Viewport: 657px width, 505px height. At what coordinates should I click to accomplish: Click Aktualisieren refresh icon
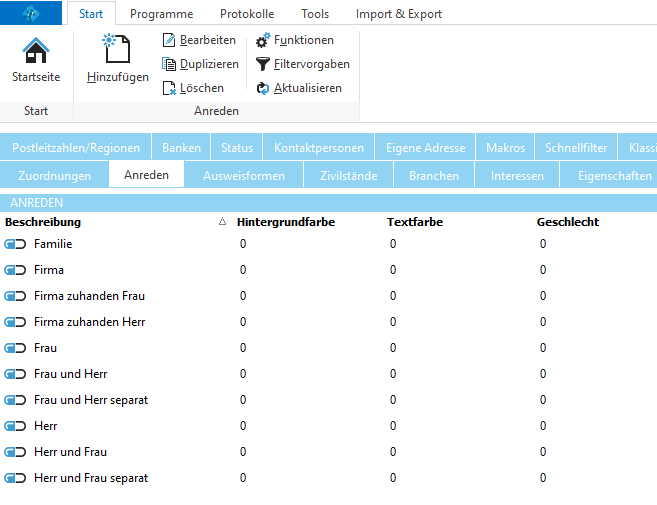coord(263,88)
